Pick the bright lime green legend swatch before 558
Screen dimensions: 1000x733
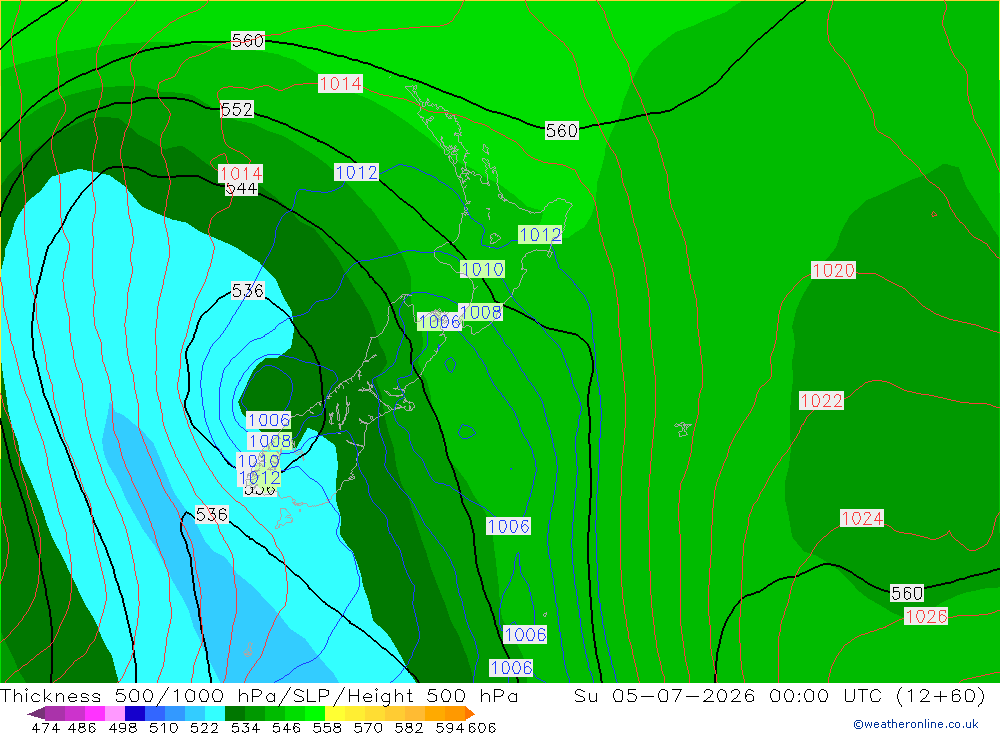[x=315, y=713]
